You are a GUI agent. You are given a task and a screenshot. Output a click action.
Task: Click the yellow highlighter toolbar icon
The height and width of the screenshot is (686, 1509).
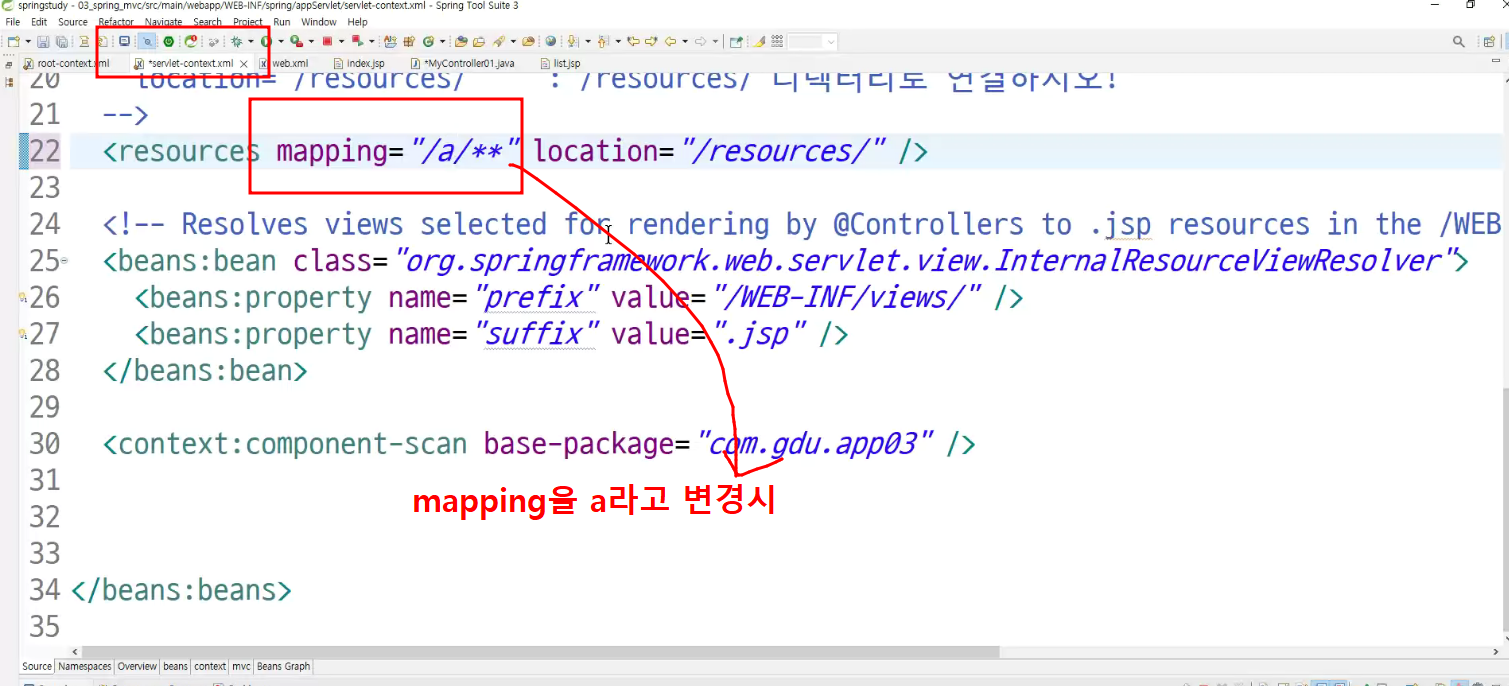tap(759, 41)
